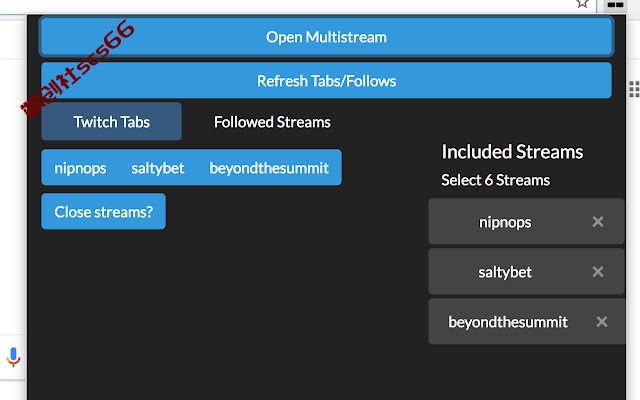This screenshot has width=640, height=400.
Task: Click the Open Multistream button
Action: 326,37
